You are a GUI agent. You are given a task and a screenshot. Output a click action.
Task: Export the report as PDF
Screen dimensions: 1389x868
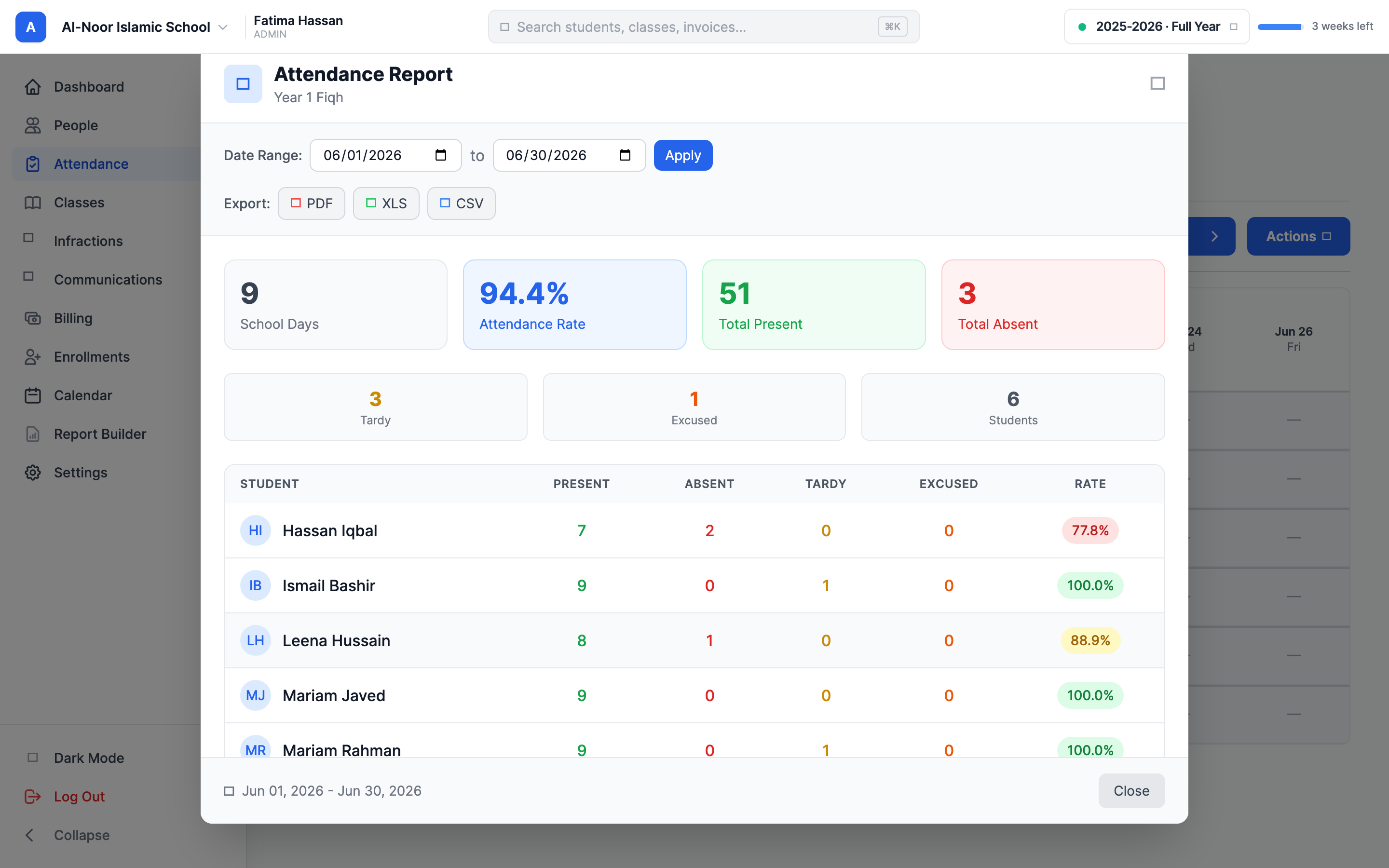(311, 203)
